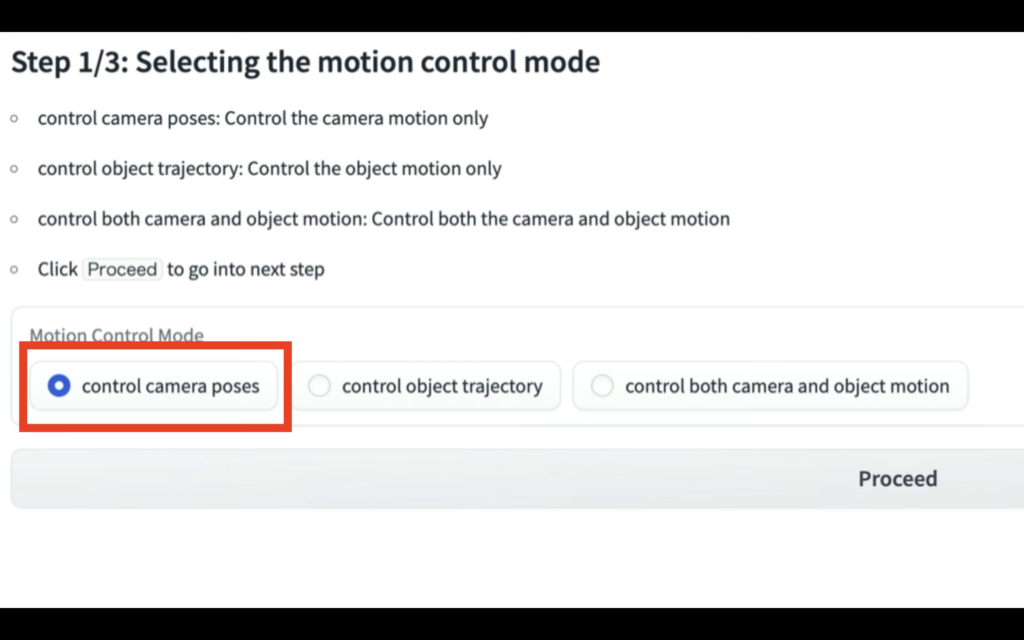The image size is (1024, 640).
Task: Click the Proceed button at the bottom
Action: pos(897,478)
